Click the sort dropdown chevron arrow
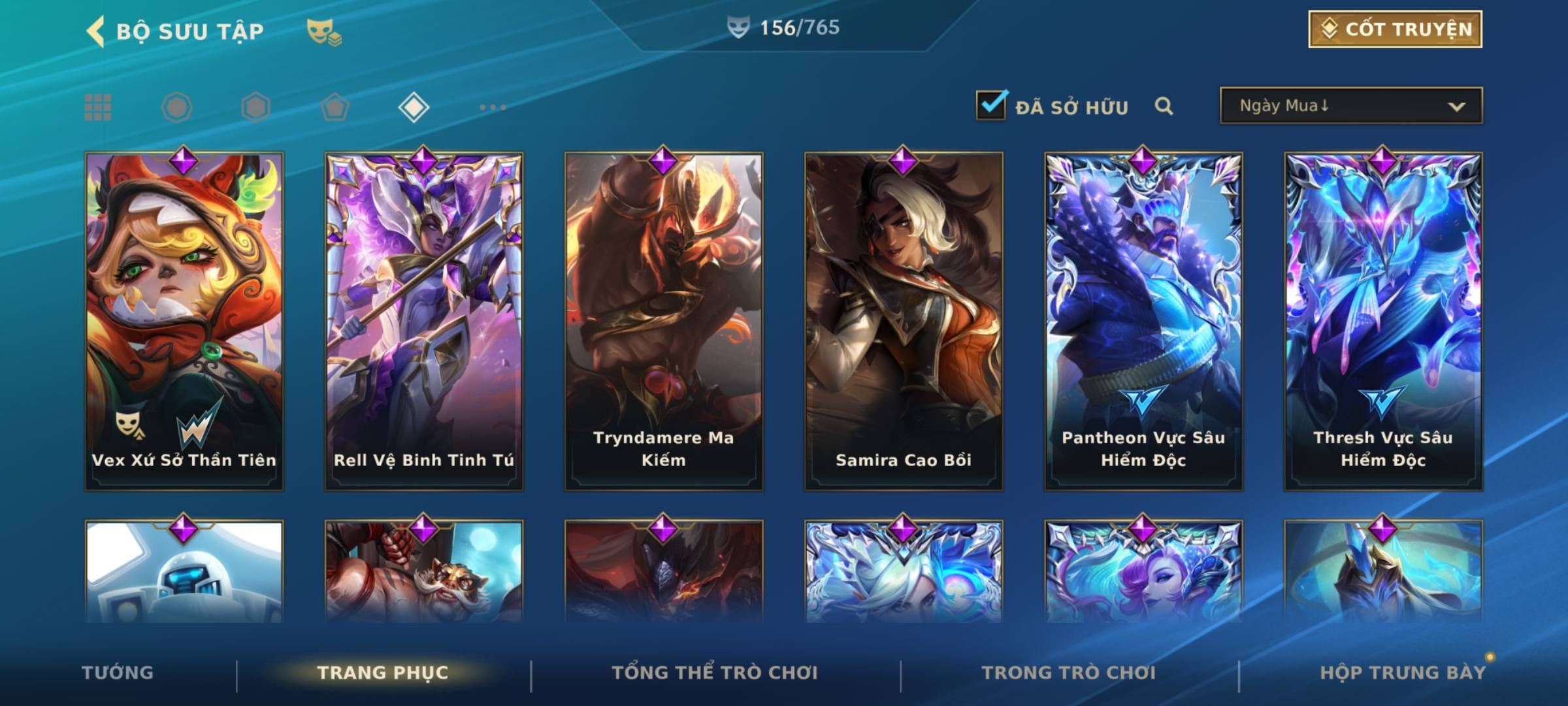This screenshot has height=706, width=1568. coord(1456,107)
